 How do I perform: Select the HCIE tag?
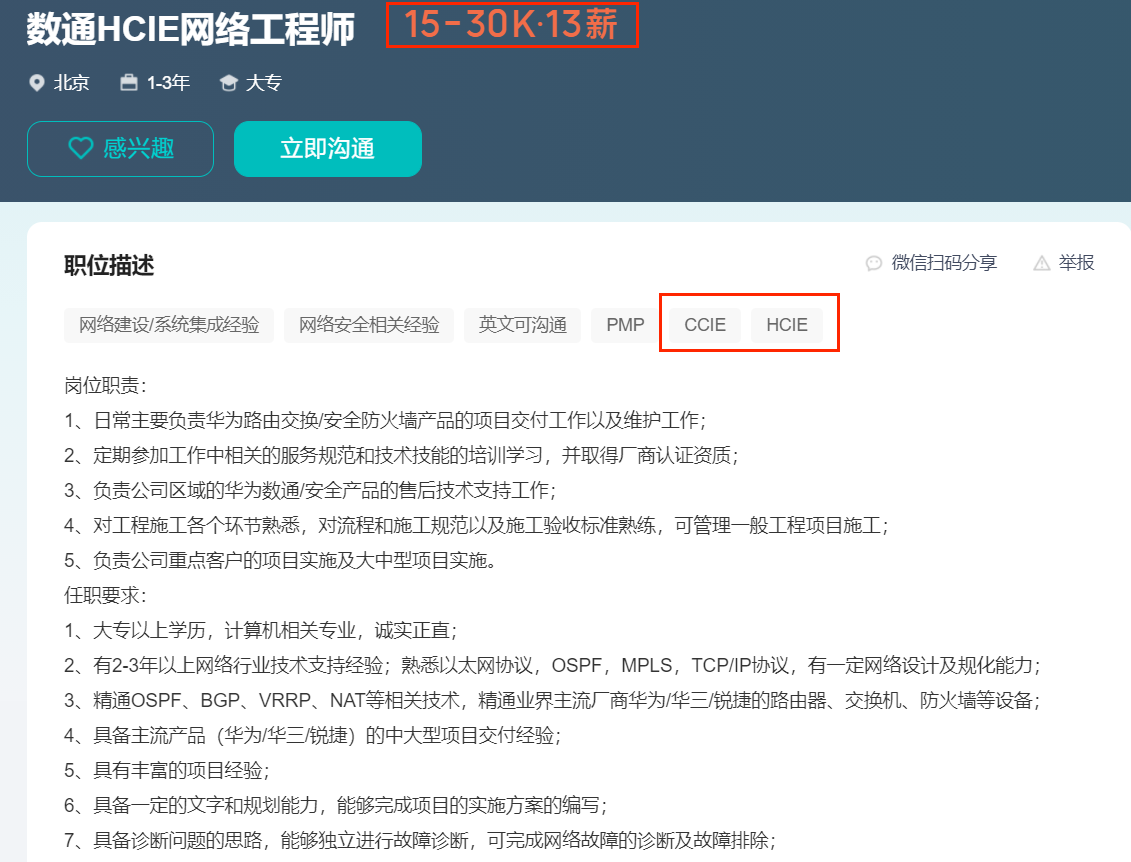(x=787, y=325)
